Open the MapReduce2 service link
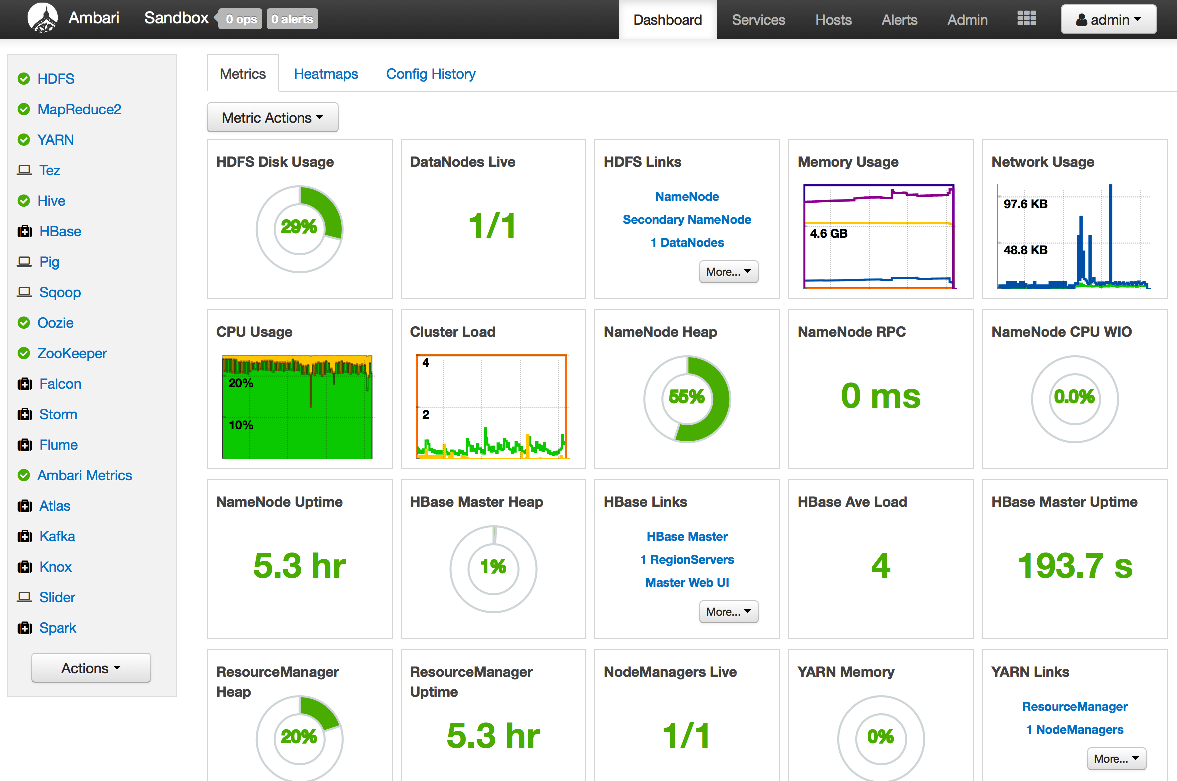Image resolution: width=1177 pixels, height=781 pixels. (x=80, y=110)
